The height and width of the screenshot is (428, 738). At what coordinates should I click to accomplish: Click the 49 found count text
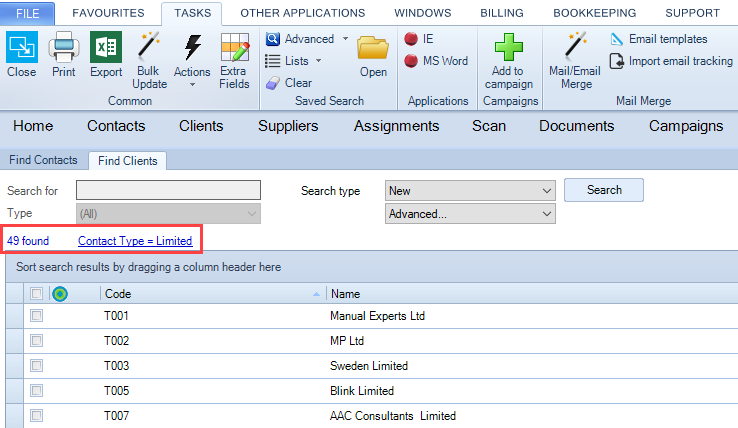coord(28,241)
